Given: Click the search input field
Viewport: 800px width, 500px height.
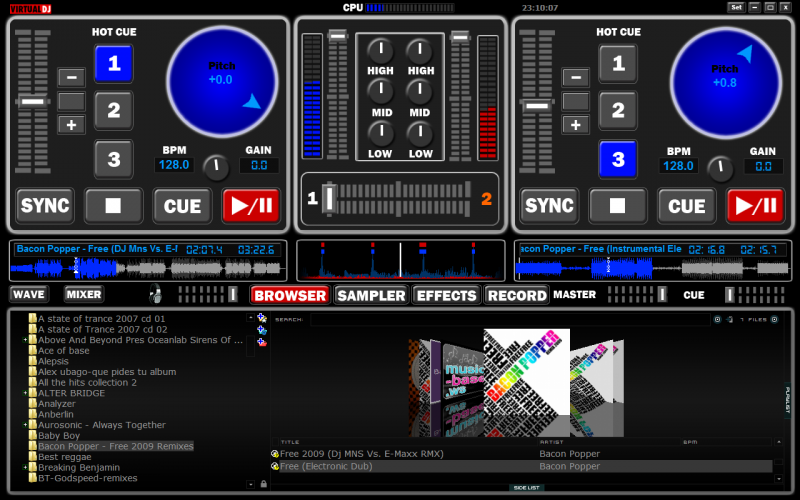Looking at the screenshot, I should tap(510, 319).
